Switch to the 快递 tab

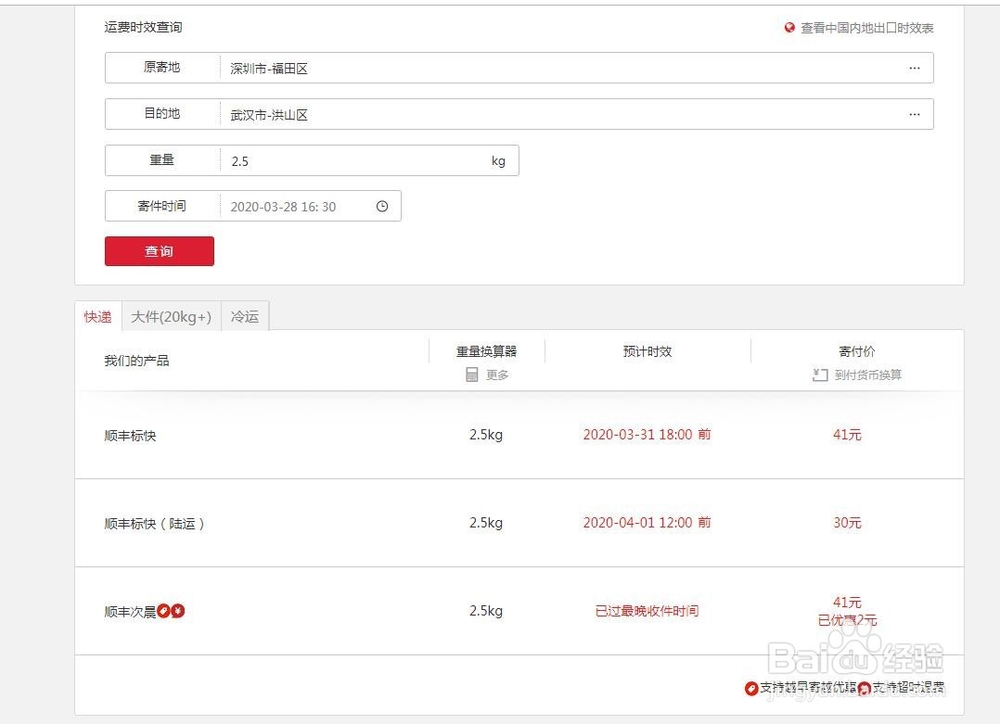pos(98,316)
